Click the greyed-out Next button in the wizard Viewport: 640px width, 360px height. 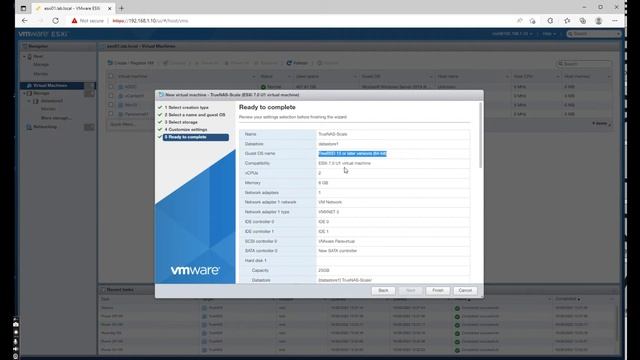[410, 291]
